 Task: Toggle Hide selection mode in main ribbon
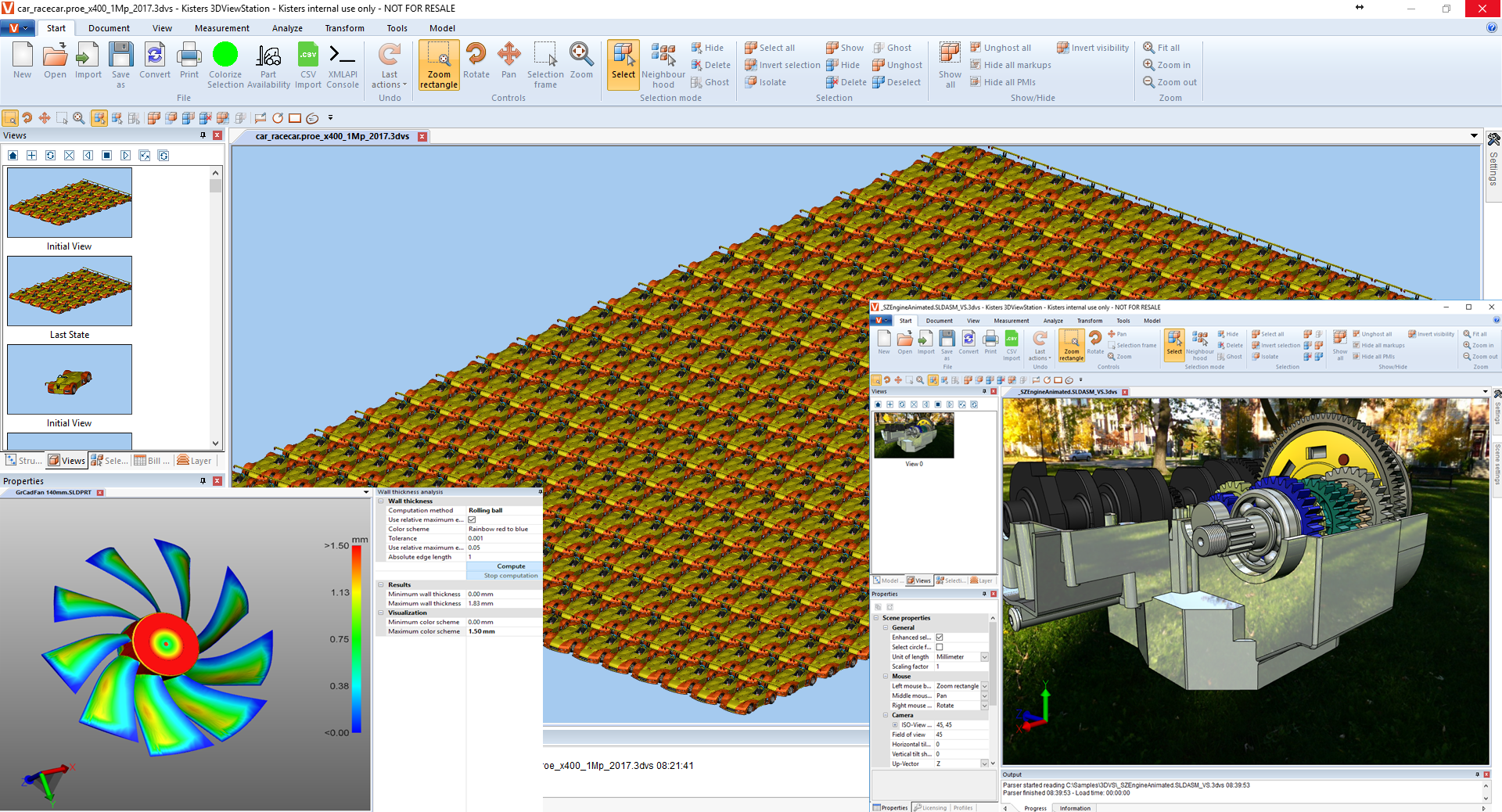pos(707,48)
